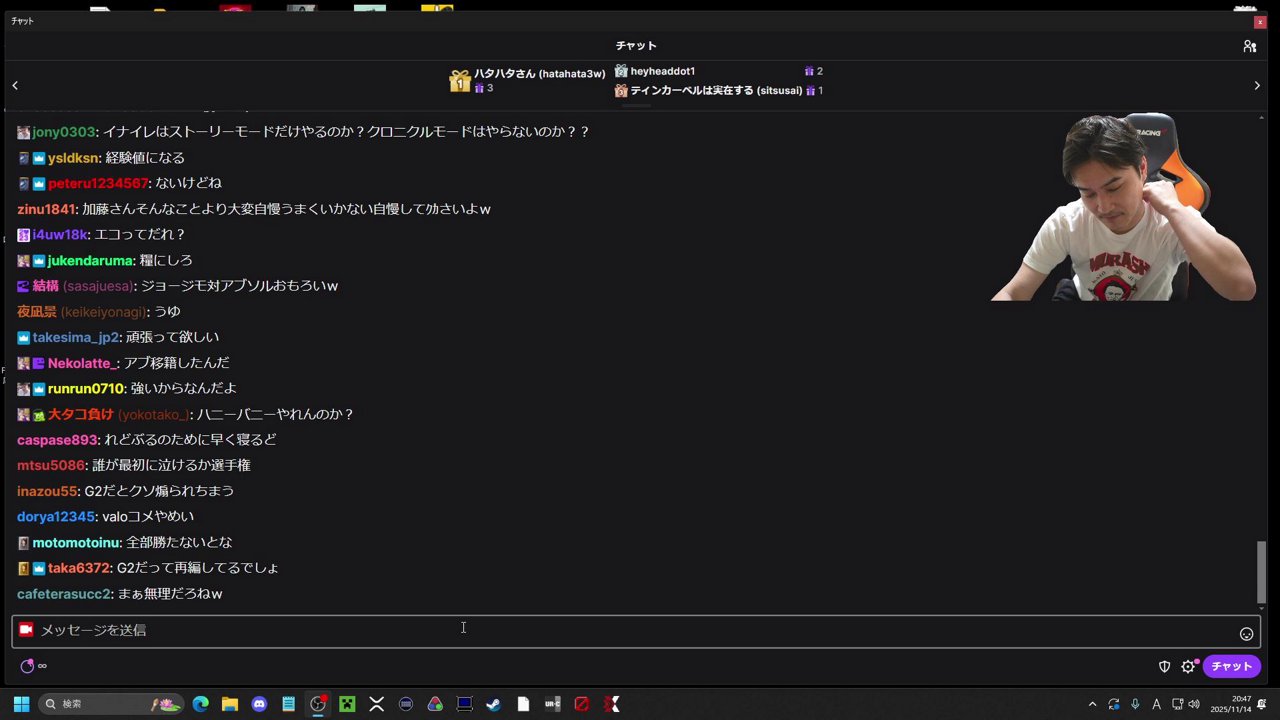Open the emote picker smiley icon

pyautogui.click(x=1246, y=633)
